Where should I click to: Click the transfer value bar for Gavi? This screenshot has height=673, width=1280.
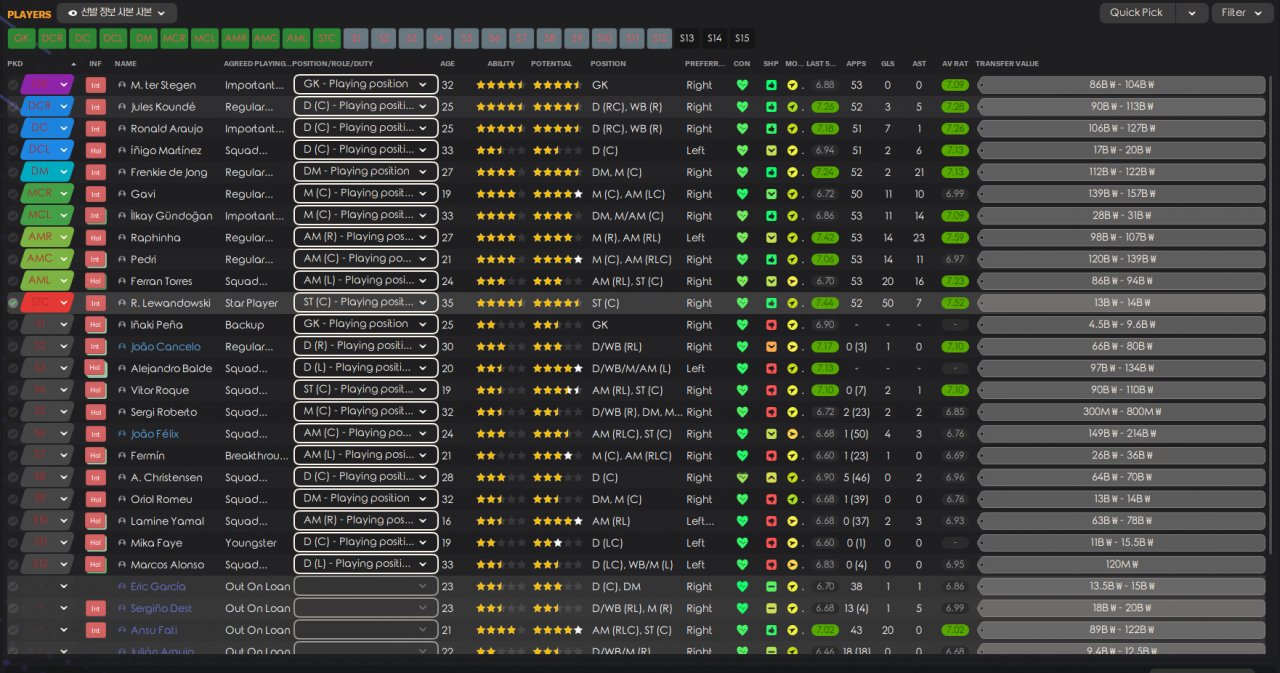tap(1121, 194)
